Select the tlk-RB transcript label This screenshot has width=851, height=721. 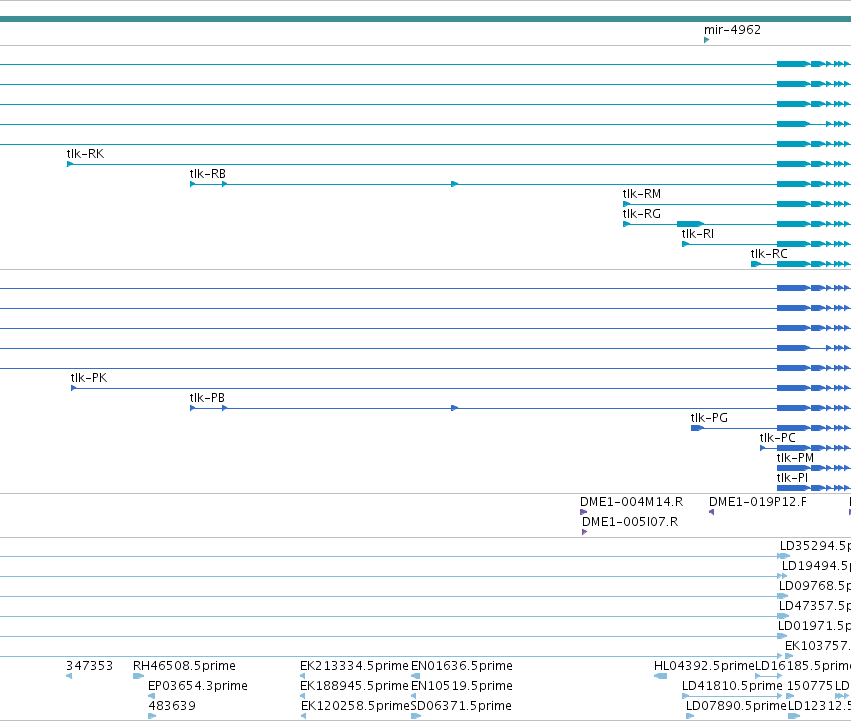pyautogui.click(x=207, y=174)
